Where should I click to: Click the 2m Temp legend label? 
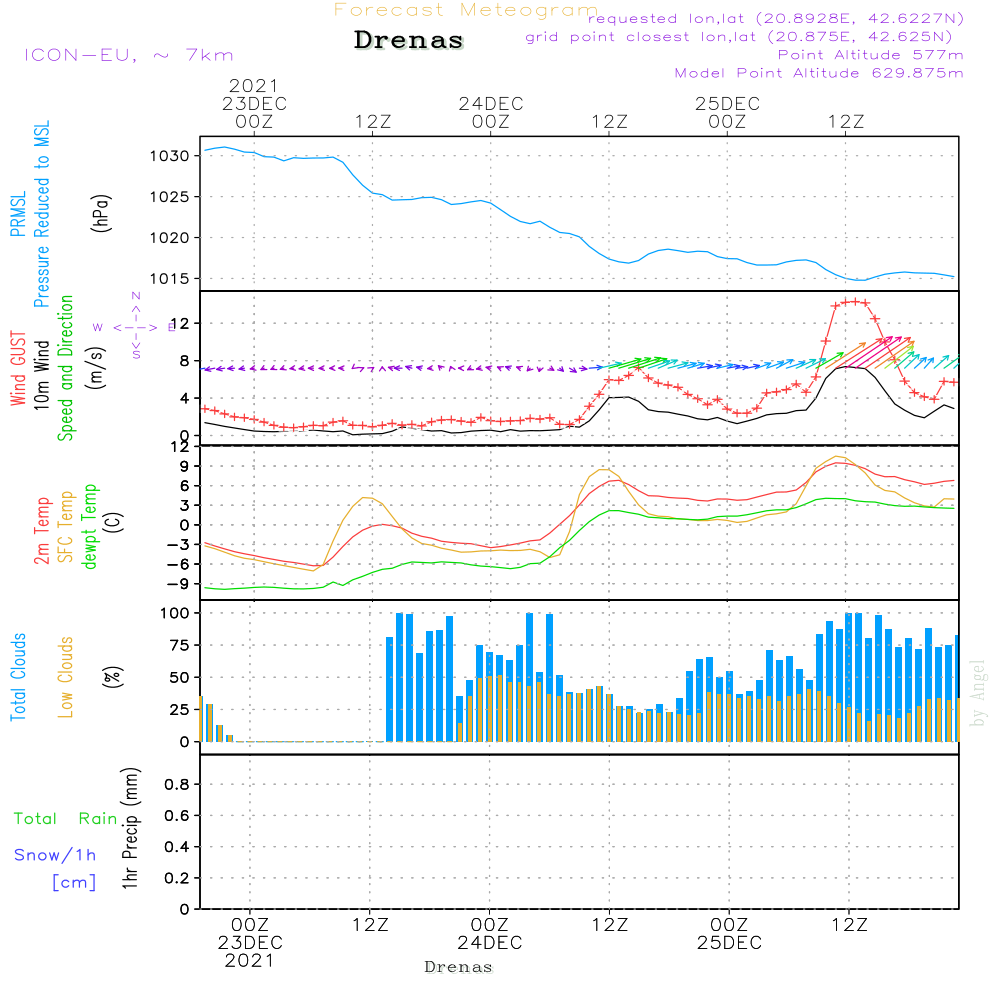click(x=42, y=528)
